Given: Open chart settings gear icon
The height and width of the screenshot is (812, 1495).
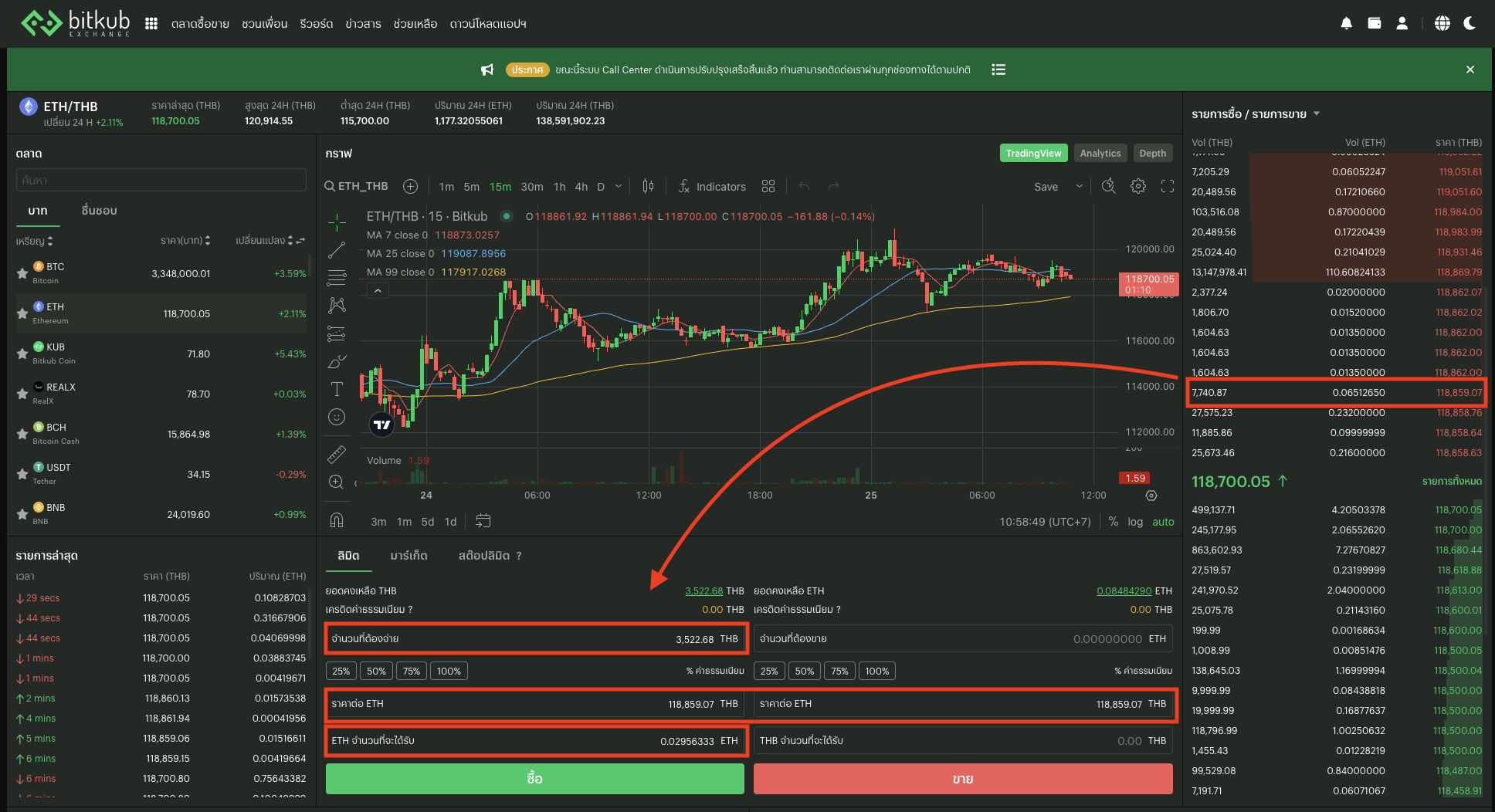Looking at the screenshot, I should click(x=1138, y=186).
